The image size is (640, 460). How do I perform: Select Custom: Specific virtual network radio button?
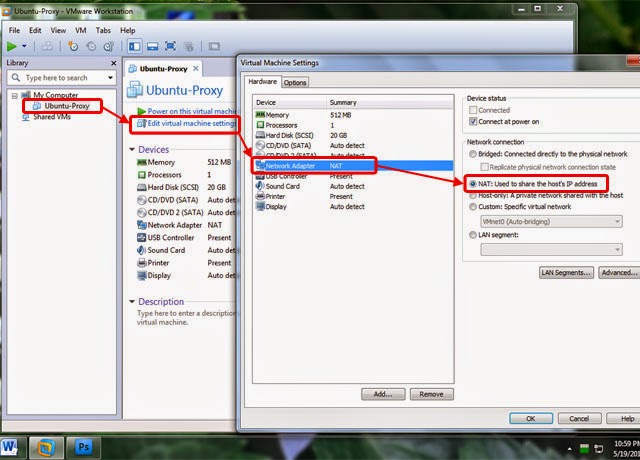pyautogui.click(x=473, y=207)
